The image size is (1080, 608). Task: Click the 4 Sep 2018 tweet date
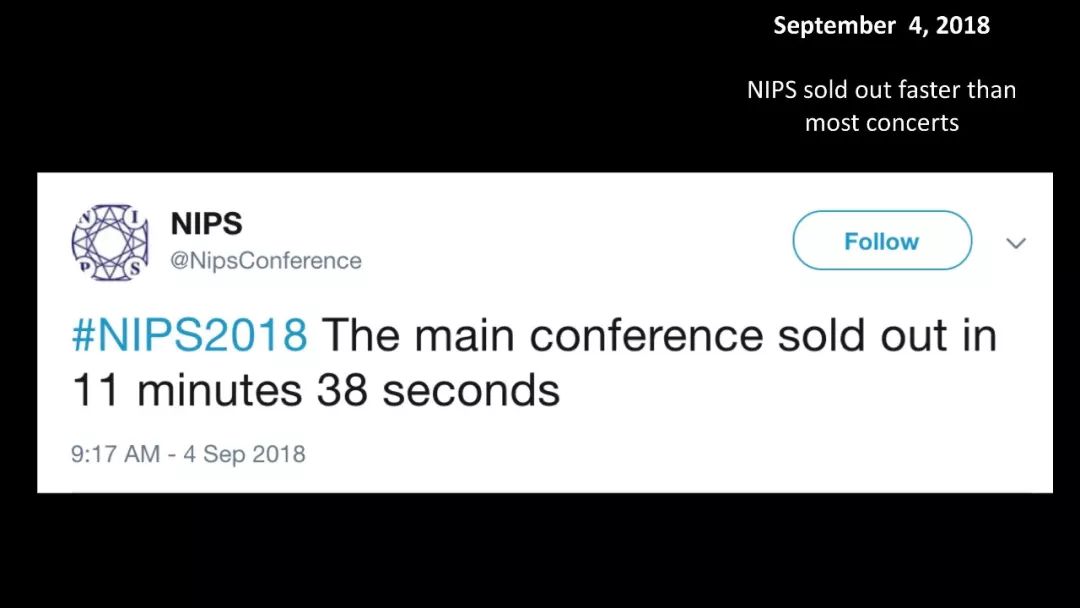(244, 454)
